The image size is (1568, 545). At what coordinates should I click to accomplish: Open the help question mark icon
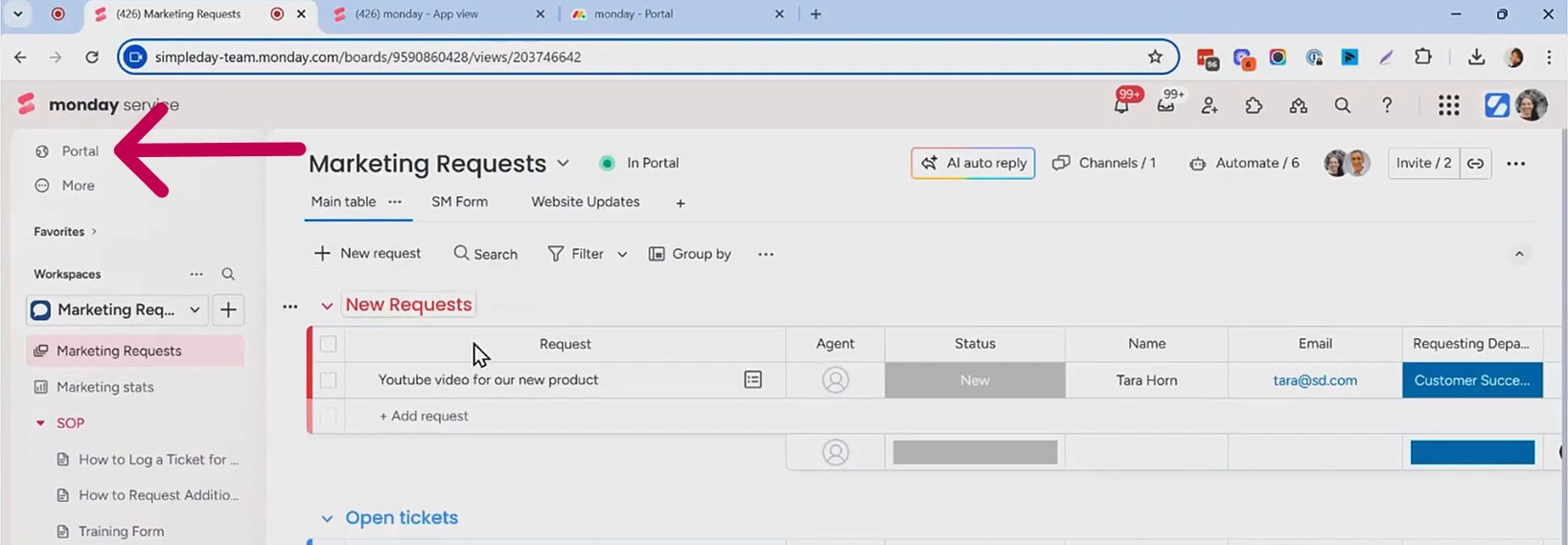[x=1387, y=105]
